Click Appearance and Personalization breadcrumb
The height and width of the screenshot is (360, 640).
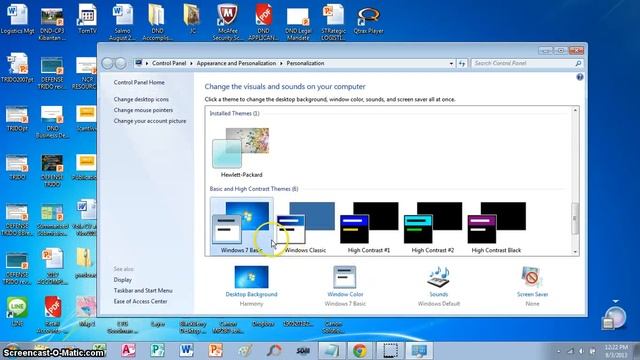point(236,63)
